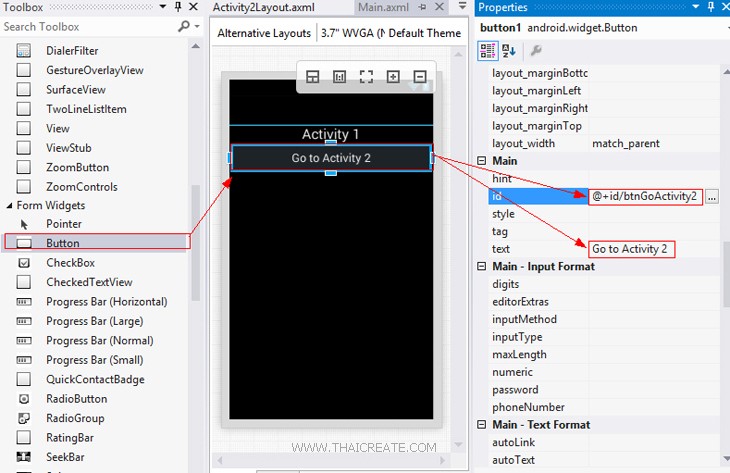Viewport: 730px width, 473px height.
Task: Switch to the Main.axml tab
Action: (x=383, y=7)
